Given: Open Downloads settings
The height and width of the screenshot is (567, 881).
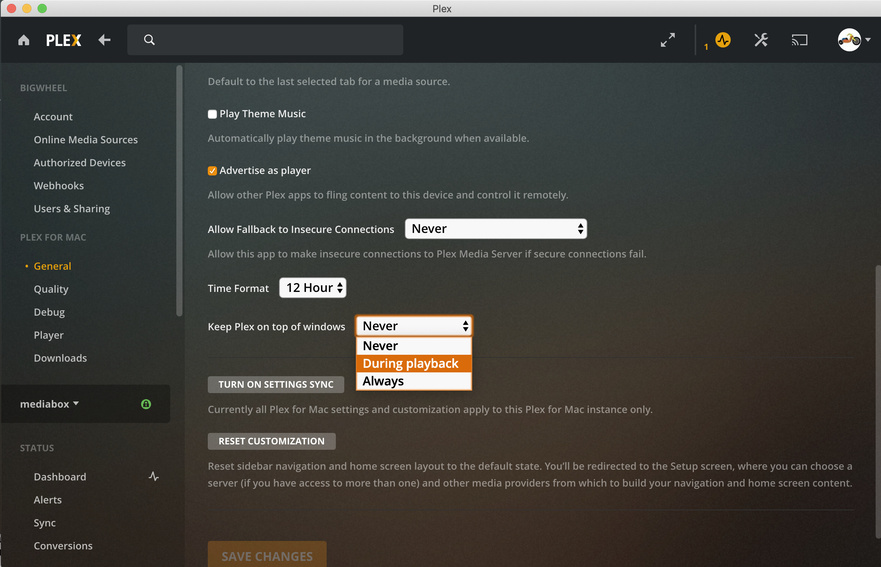Looking at the screenshot, I should coord(60,359).
